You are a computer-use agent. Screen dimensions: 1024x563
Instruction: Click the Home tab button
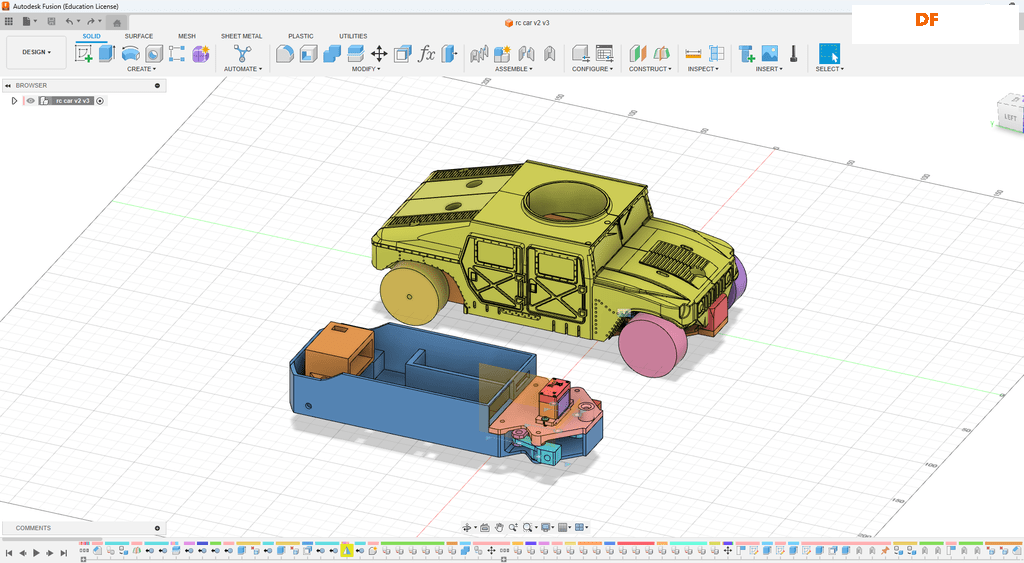tap(117, 23)
